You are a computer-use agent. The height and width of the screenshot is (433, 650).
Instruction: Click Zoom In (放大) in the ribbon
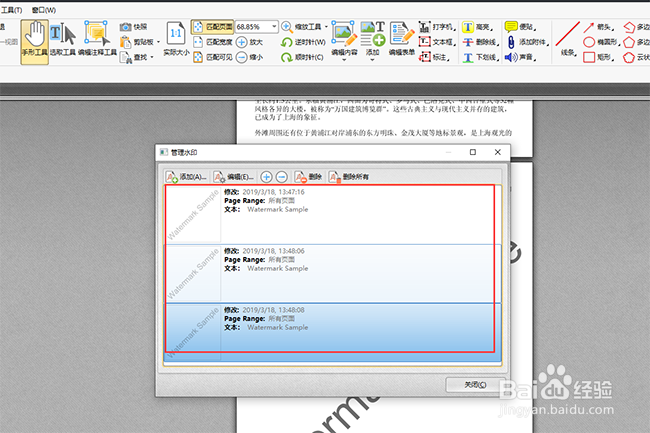[x=250, y=42]
